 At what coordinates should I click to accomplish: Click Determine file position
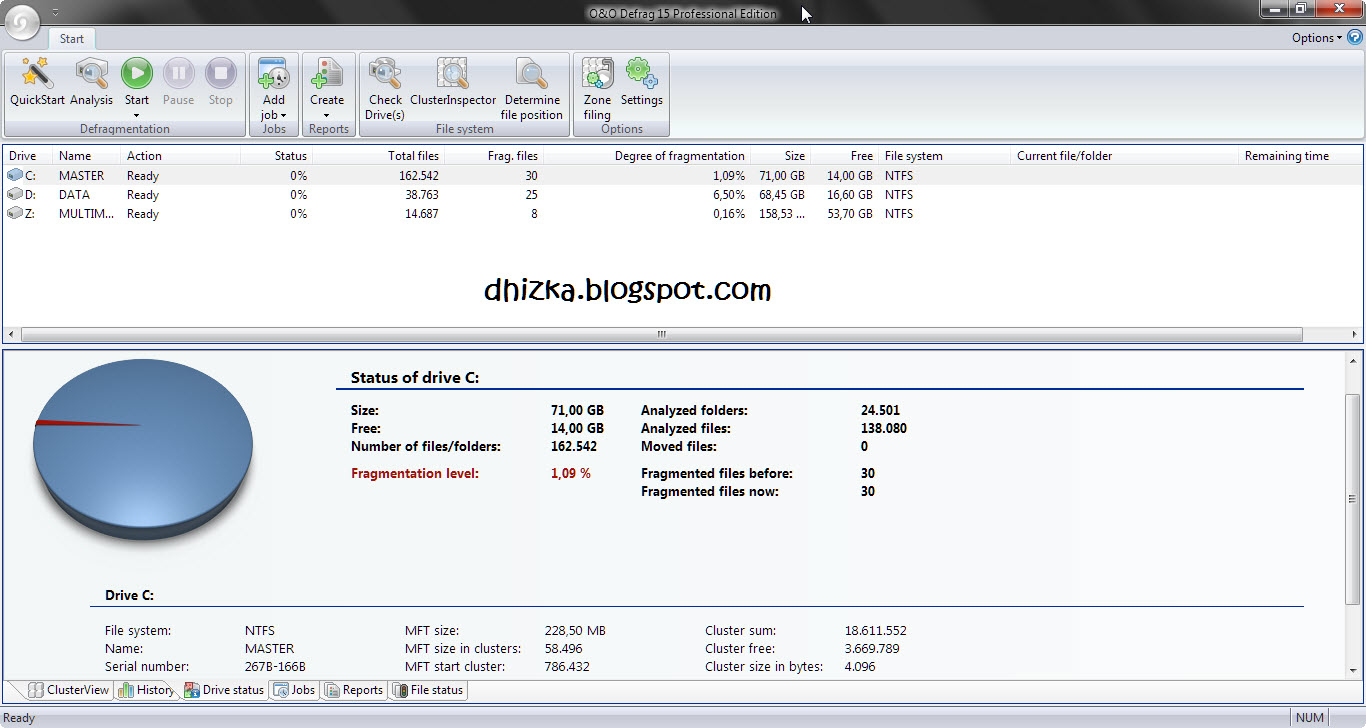coord(532,89)
